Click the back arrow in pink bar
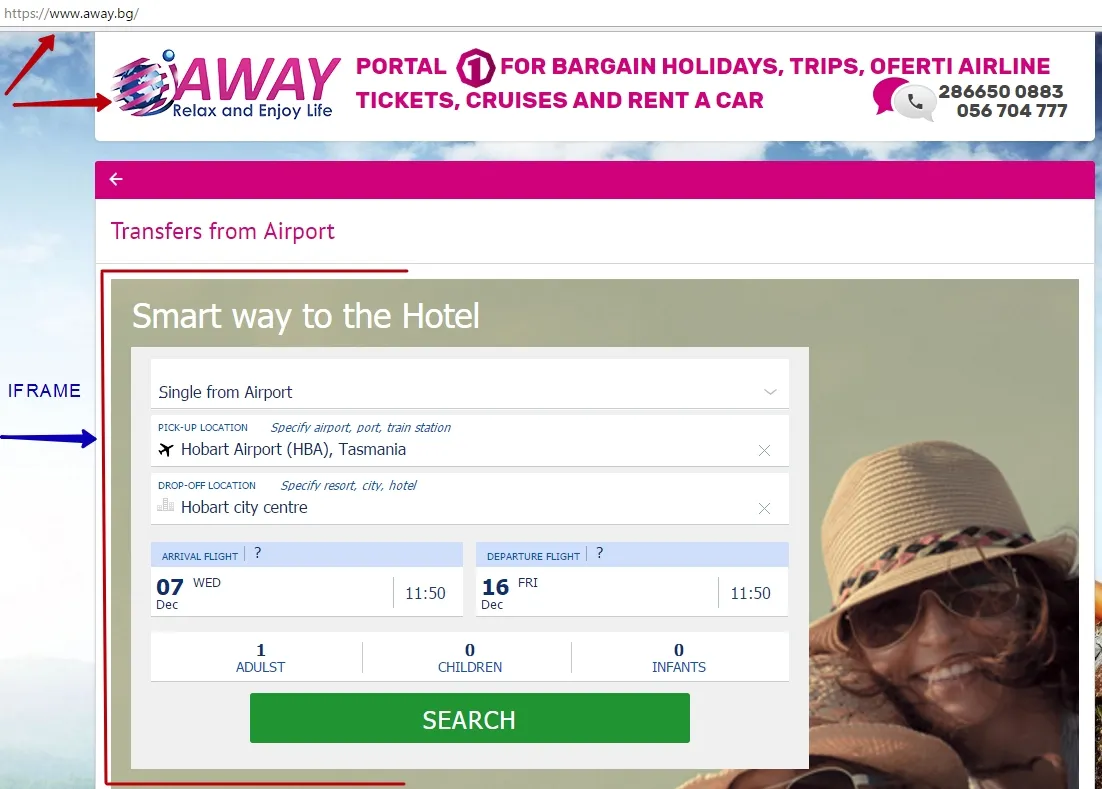The width and height of the screenshot is (1102, 789). pos(116,179)
